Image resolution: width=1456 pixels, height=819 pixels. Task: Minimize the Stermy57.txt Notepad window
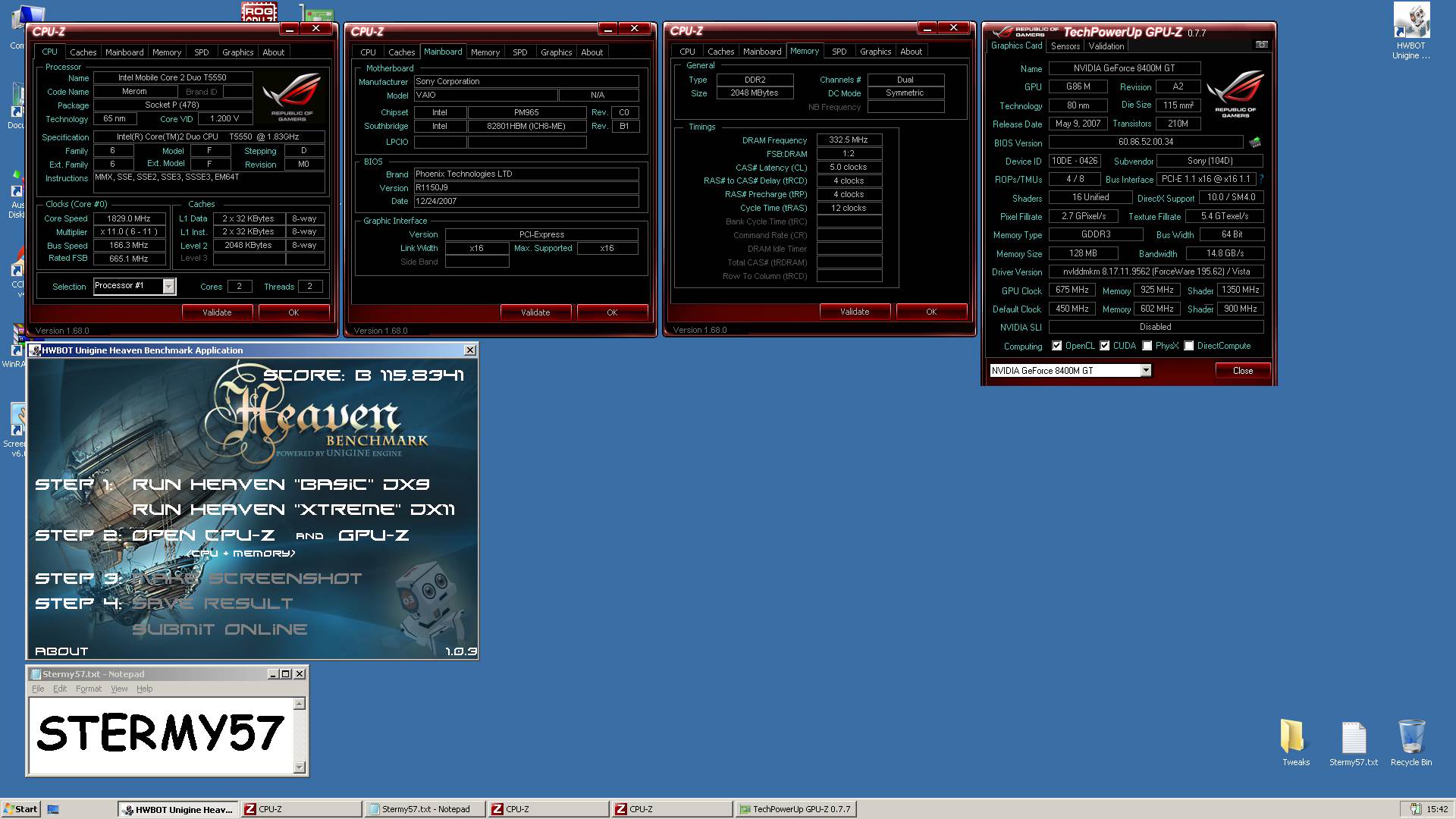[273, 673]
